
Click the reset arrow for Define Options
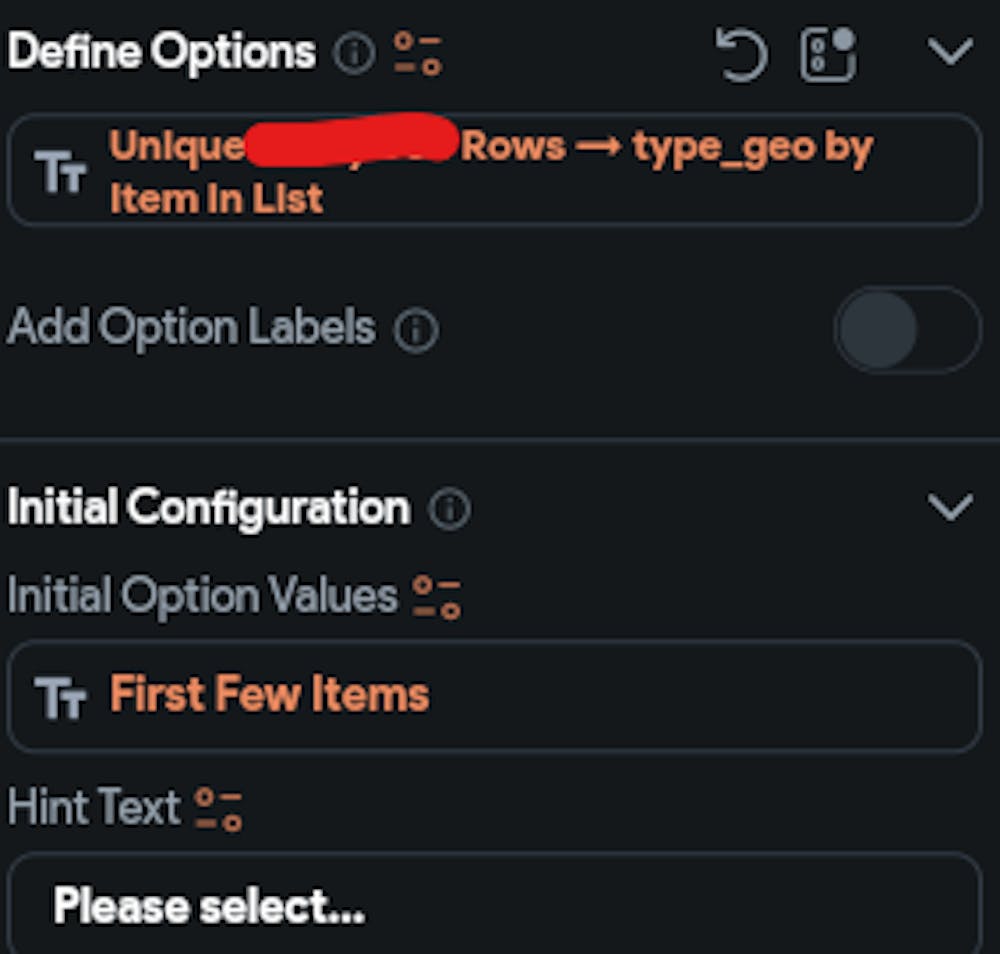pos(741,54)
